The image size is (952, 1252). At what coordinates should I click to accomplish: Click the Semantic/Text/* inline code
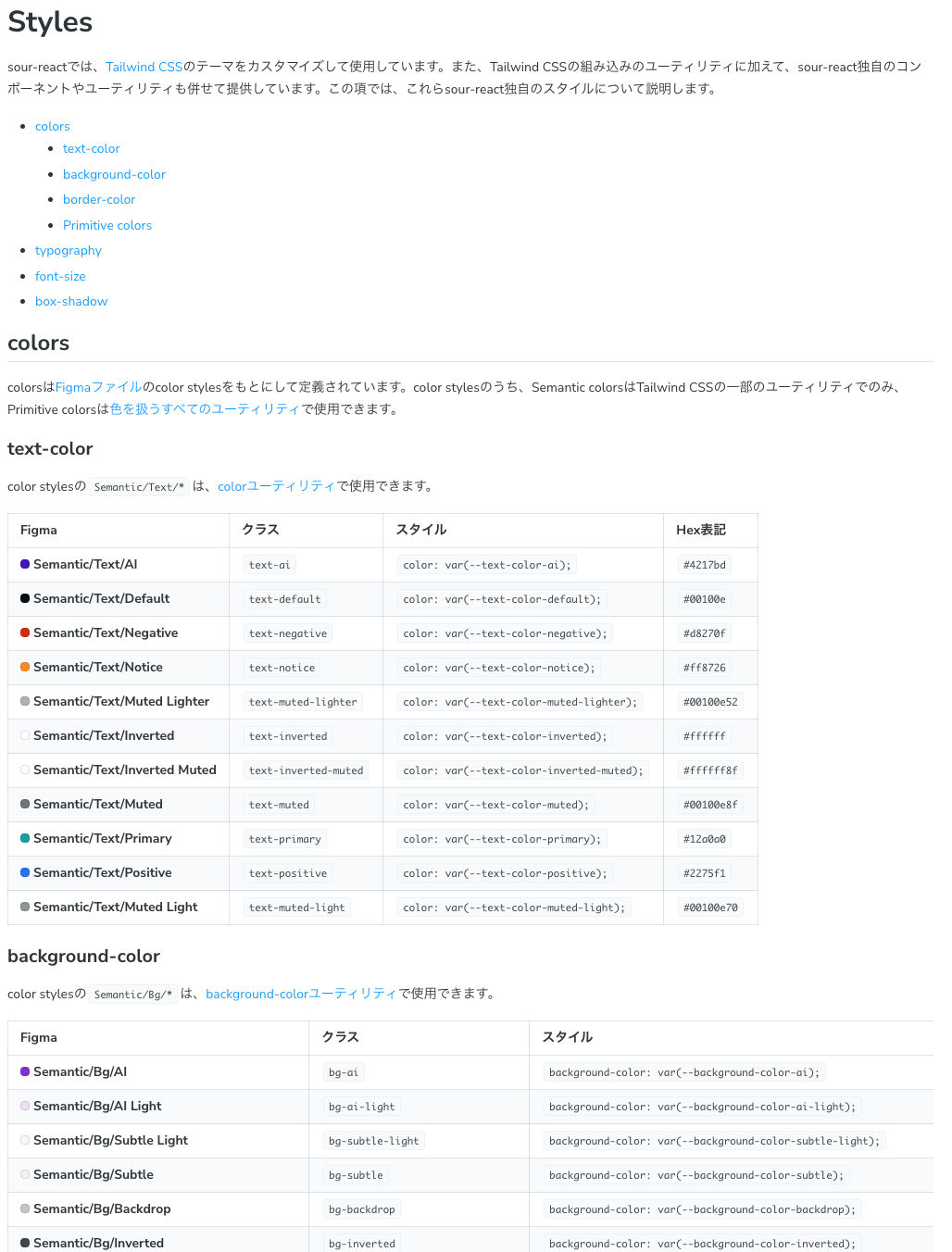[139, 487]
